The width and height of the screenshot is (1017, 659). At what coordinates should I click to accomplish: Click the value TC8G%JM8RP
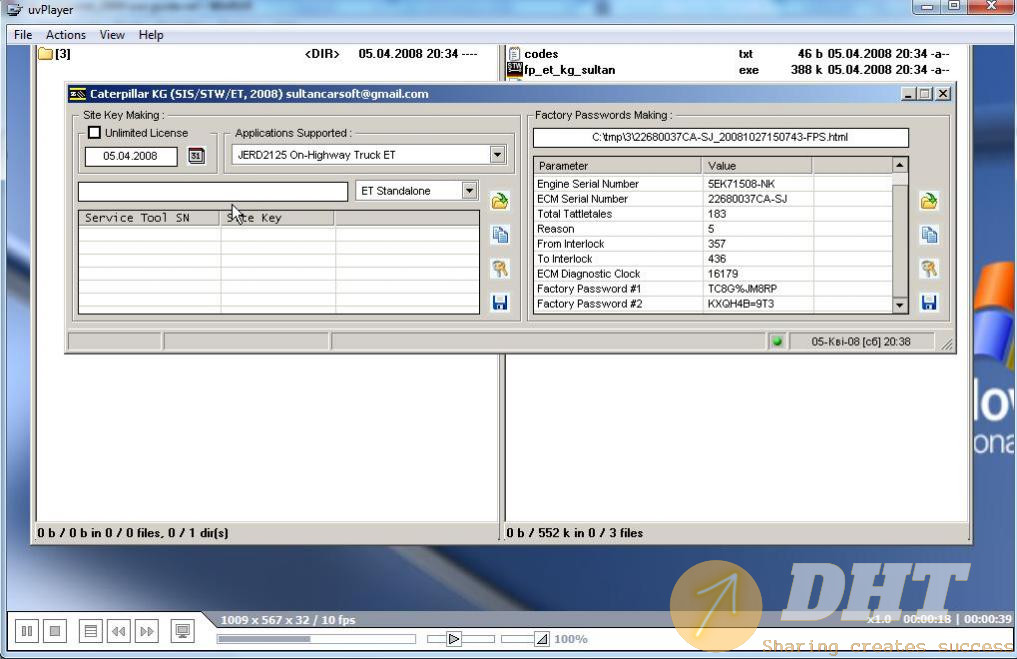(742, 289)
